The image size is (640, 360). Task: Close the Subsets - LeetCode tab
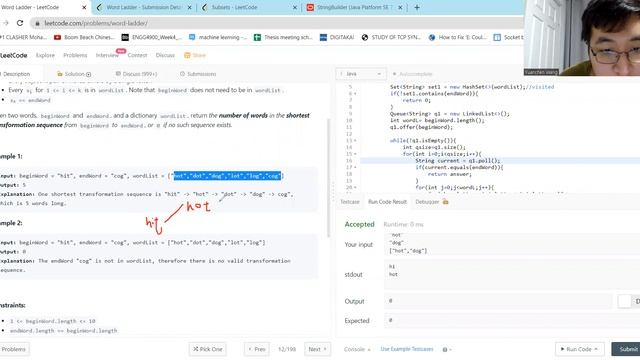click(295, 7)
